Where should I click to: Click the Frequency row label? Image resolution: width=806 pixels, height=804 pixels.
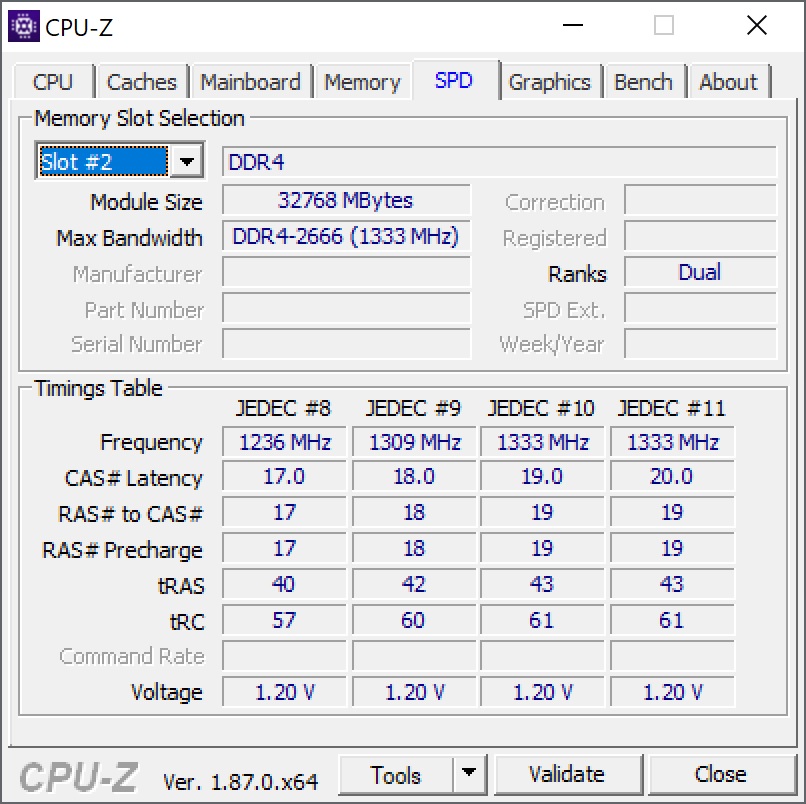pyautogui.click(x=152, y=443)
